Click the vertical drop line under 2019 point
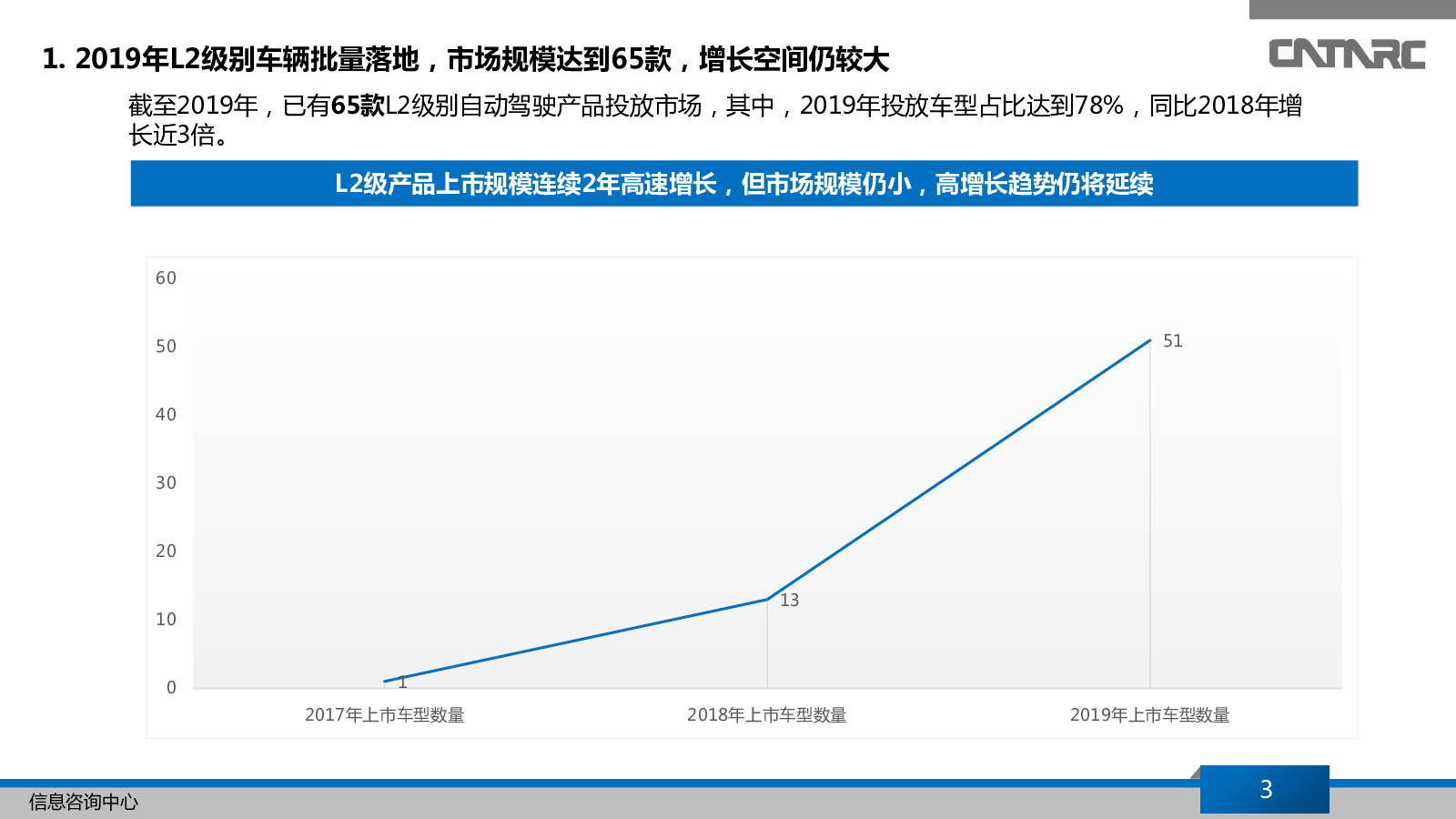Viewport: 1456px width, 819px height. coord(1150,514)
